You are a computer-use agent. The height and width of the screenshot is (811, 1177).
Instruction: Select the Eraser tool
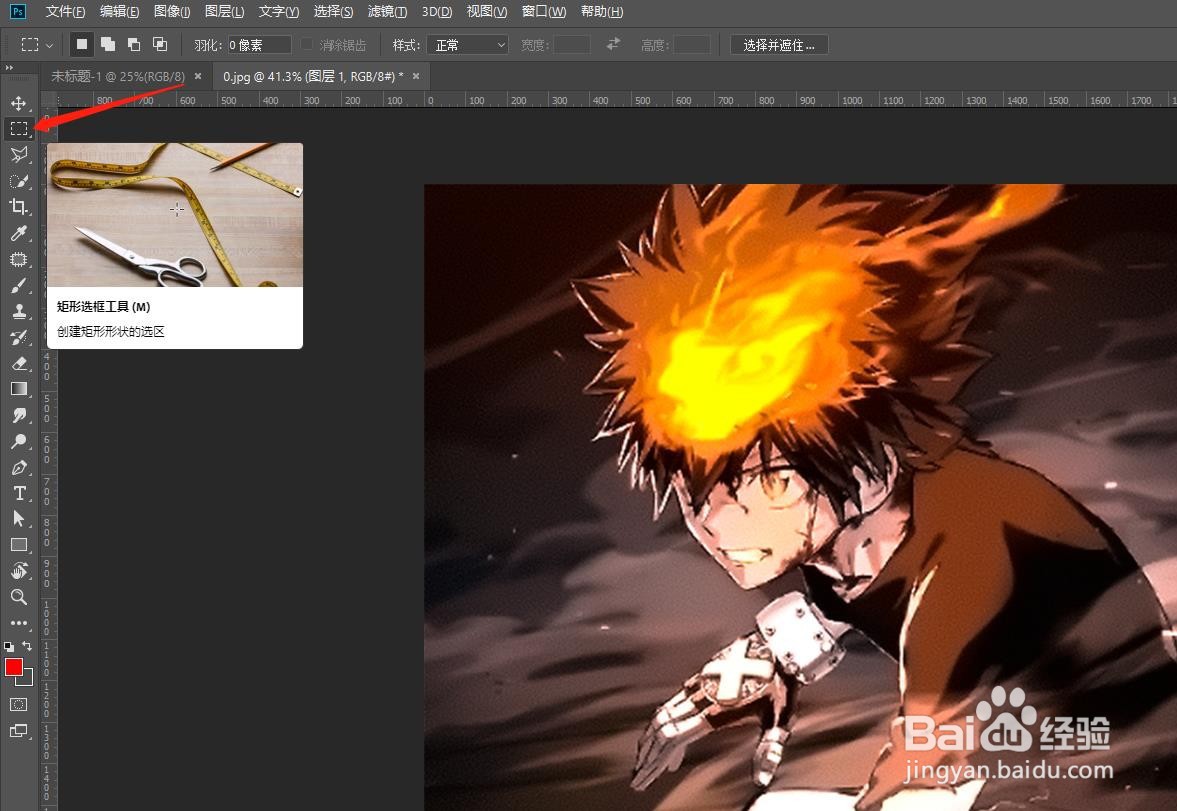pyautogui.click(x=19, y=363)
